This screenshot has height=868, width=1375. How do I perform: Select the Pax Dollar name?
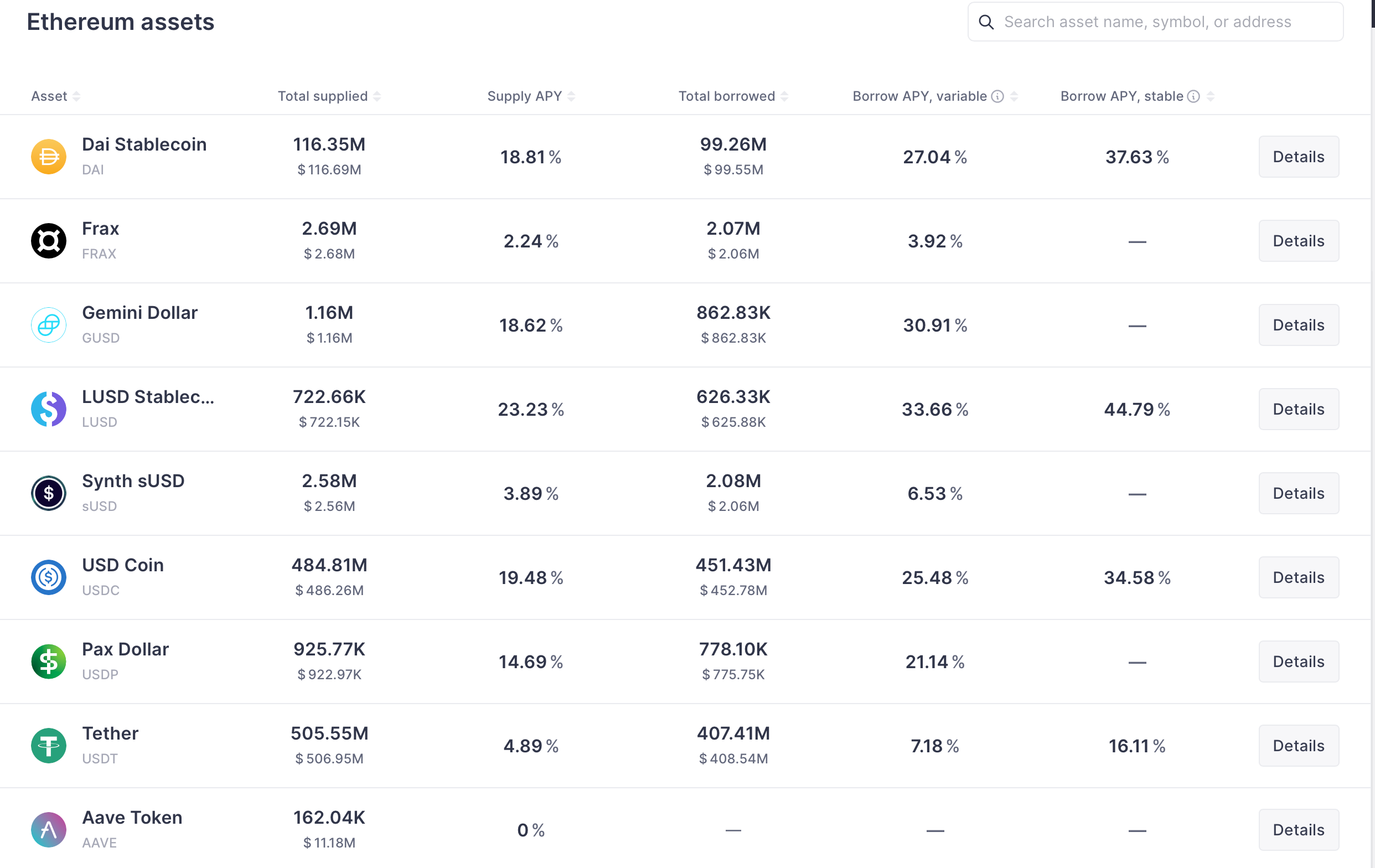point(126,649)
